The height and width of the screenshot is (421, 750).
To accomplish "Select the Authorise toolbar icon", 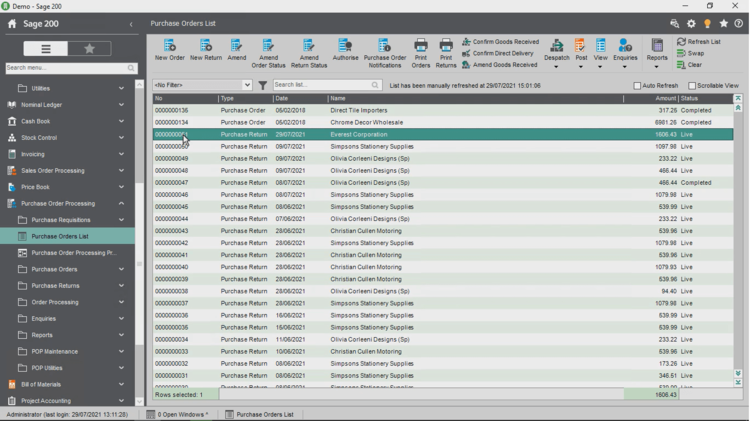I will pyautogui.click(x=345, y=50).
